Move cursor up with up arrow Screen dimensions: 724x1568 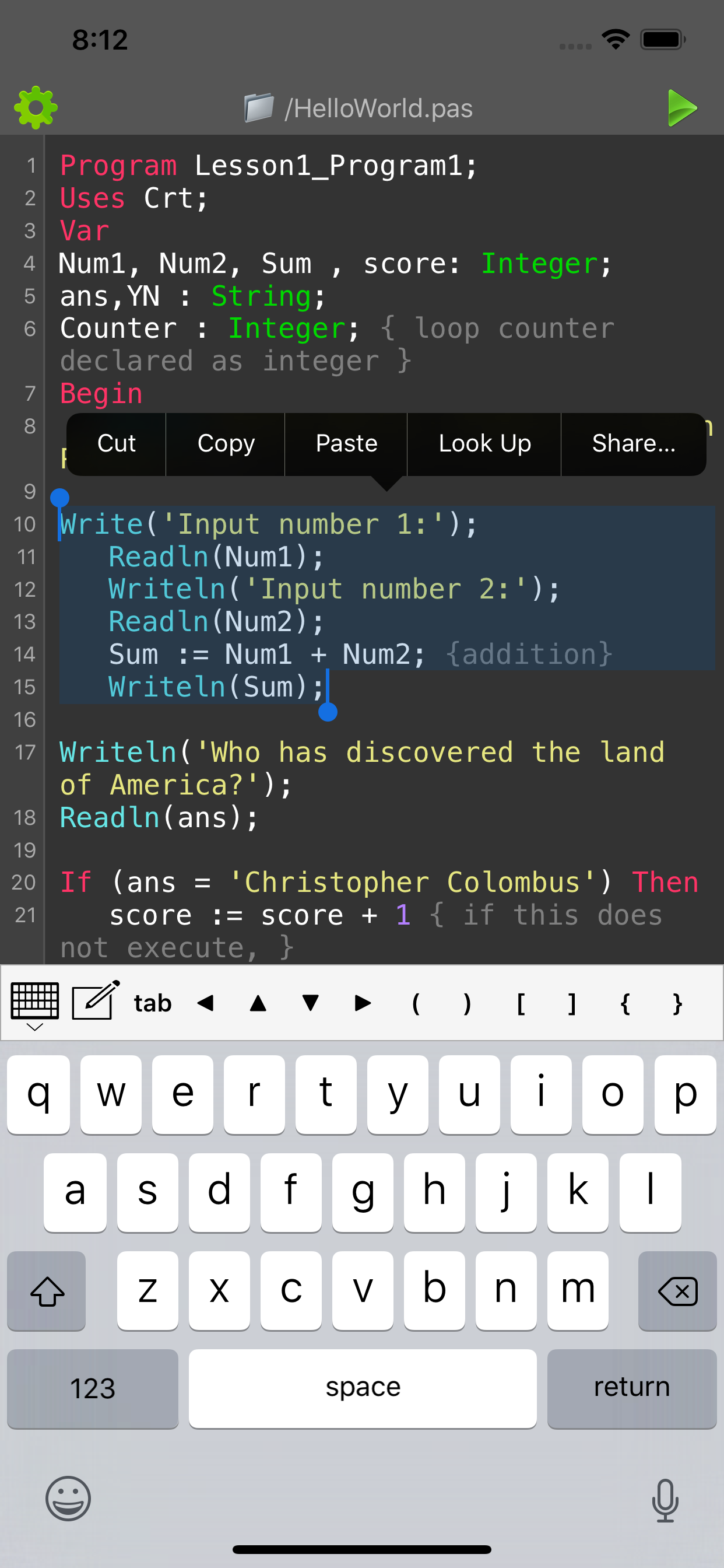(258, 1003)
